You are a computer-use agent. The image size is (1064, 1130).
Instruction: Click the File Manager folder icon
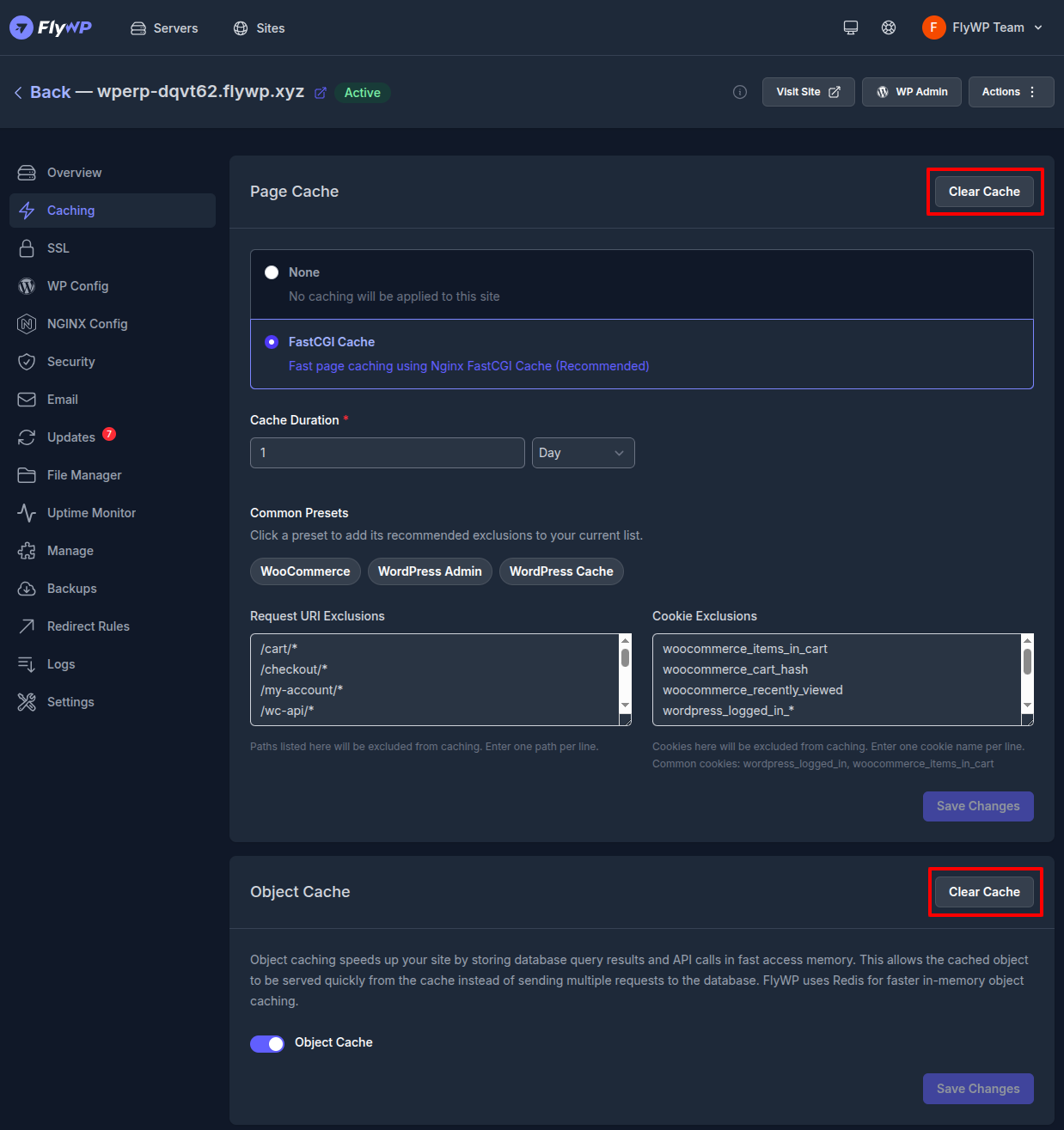(x=27, y=475)
